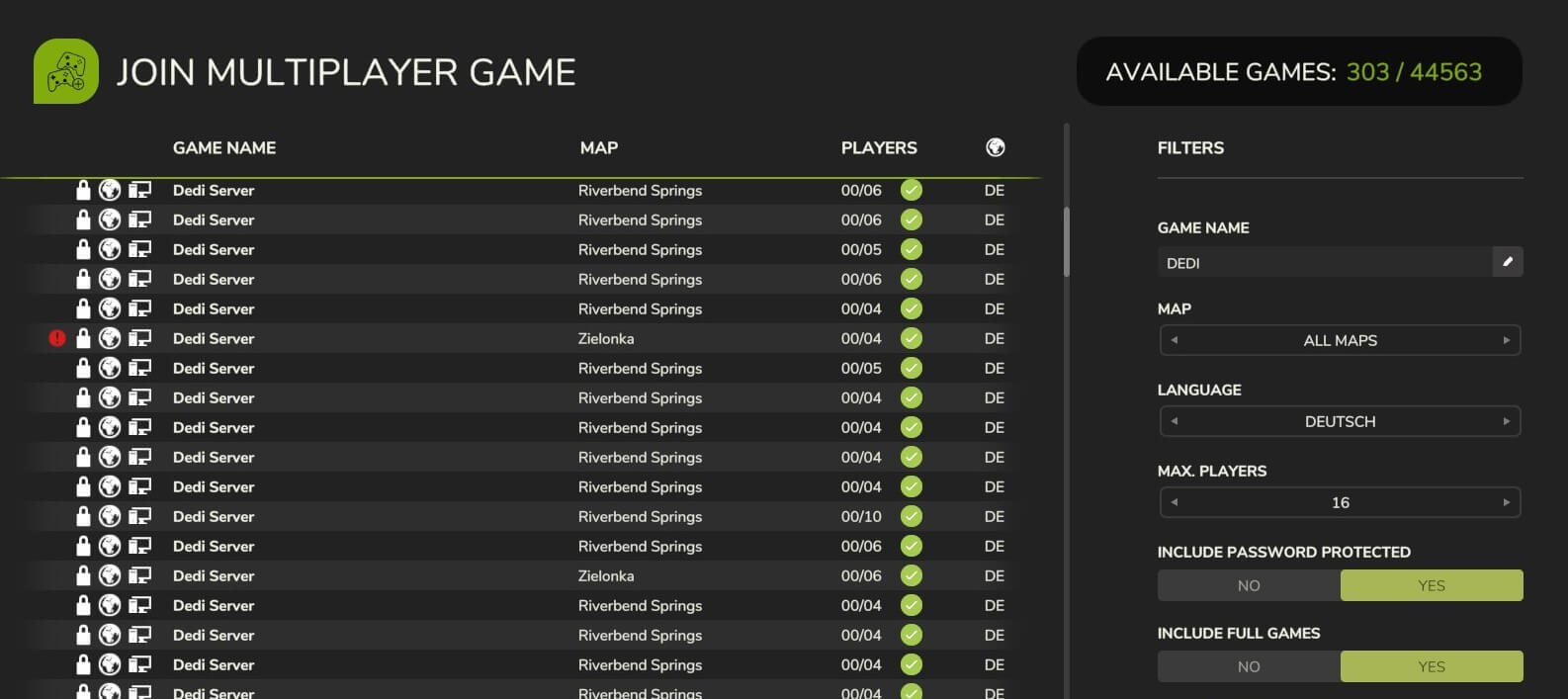
Task: Click green checkmark next to 00/10 players
Action: coord(912,516)
